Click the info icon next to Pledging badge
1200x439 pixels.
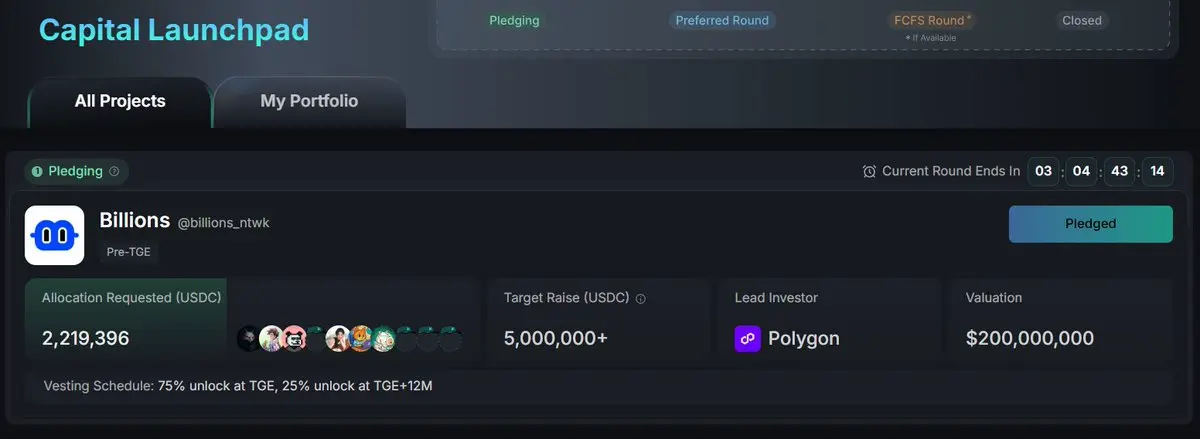click(114, 172)
